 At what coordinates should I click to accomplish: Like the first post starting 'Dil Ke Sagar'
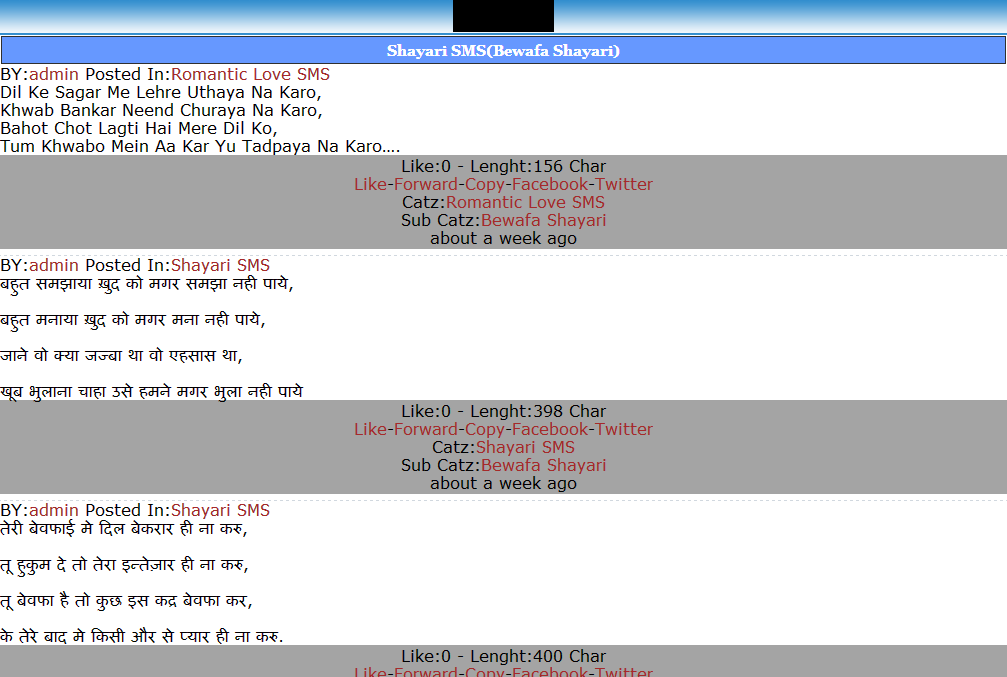(x=370, y=184)
